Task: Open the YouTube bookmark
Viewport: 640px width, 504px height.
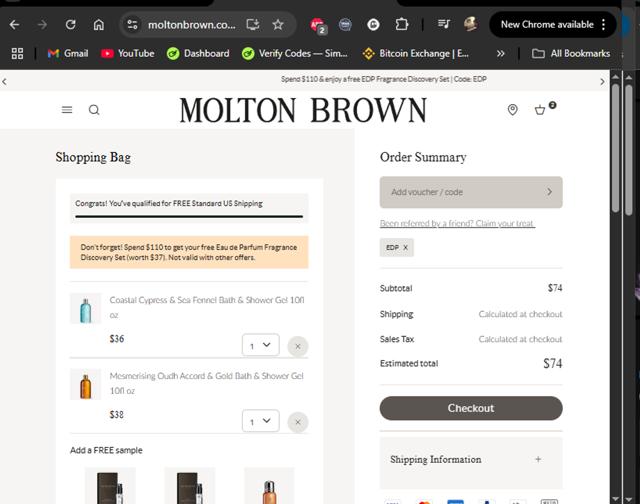Action: click(128, 53)
